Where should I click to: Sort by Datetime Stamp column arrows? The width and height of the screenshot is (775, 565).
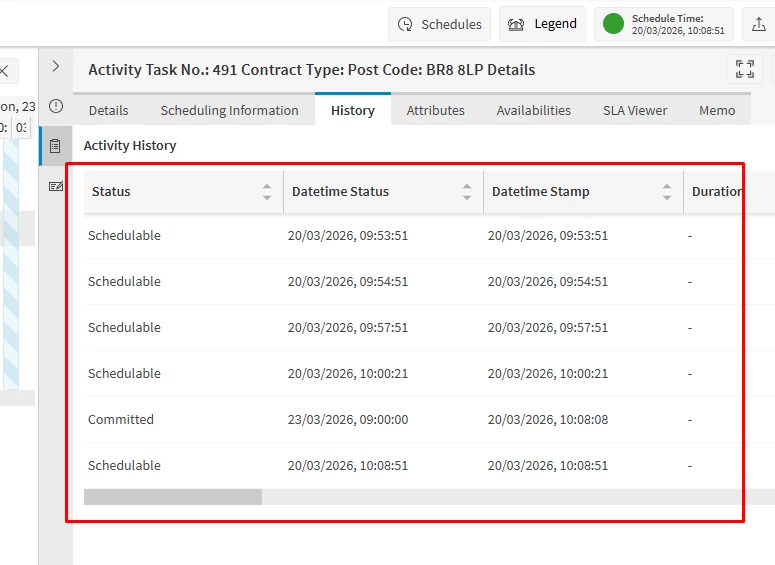coord(667,192)
